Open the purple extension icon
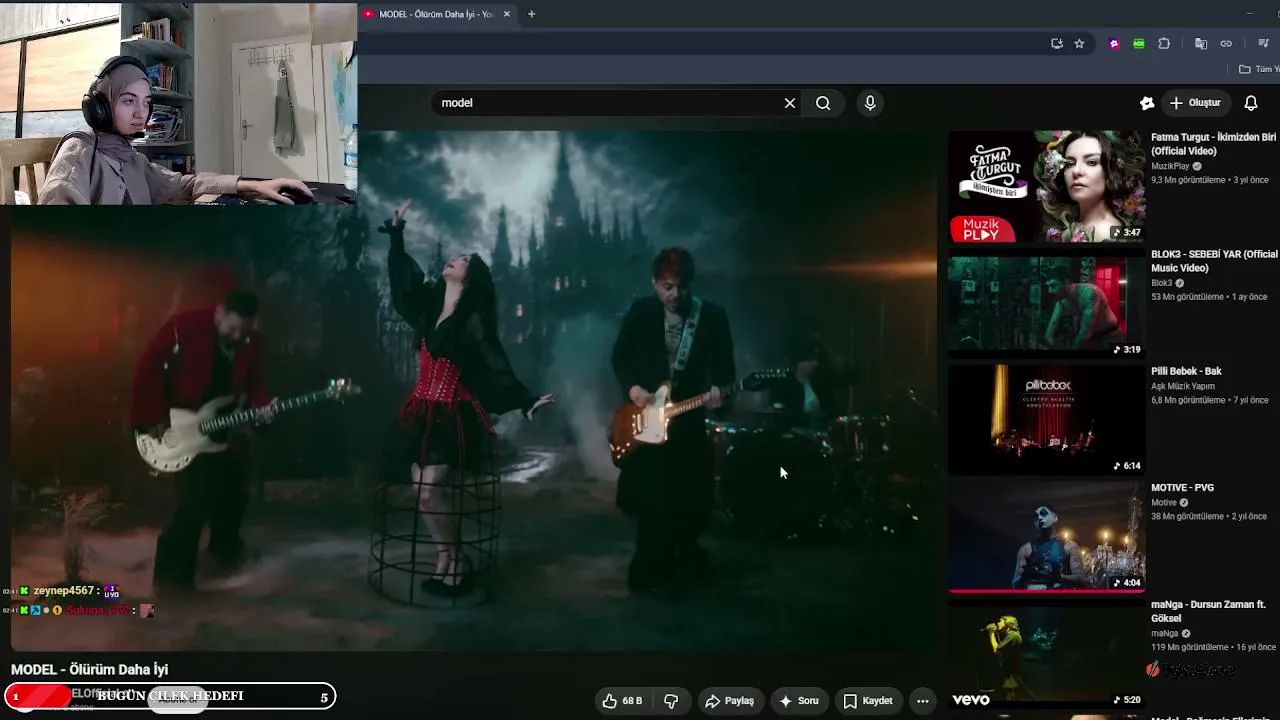 (x=1114, y=44)
